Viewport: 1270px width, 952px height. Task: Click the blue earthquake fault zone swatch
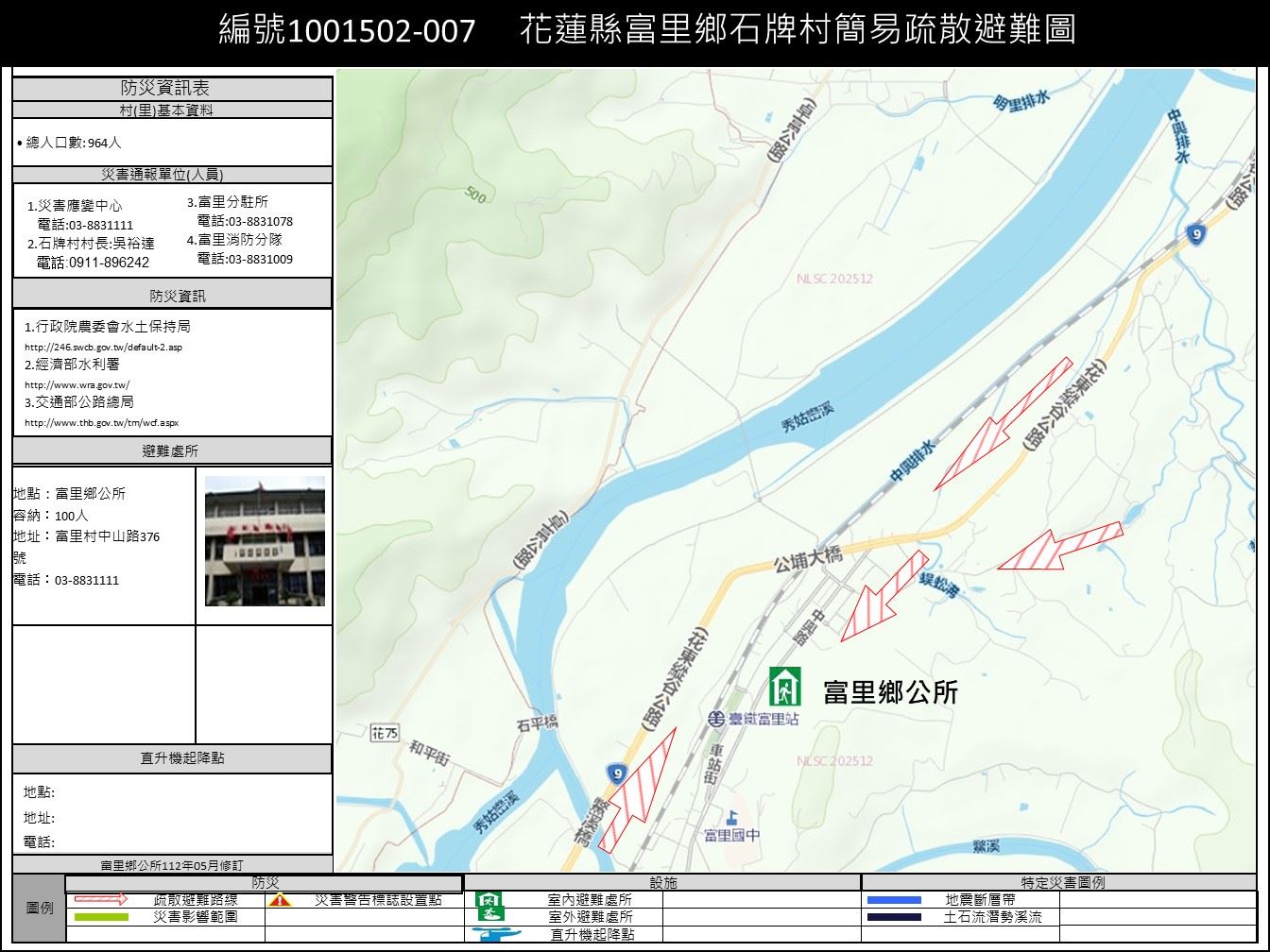tap(893, 900)
